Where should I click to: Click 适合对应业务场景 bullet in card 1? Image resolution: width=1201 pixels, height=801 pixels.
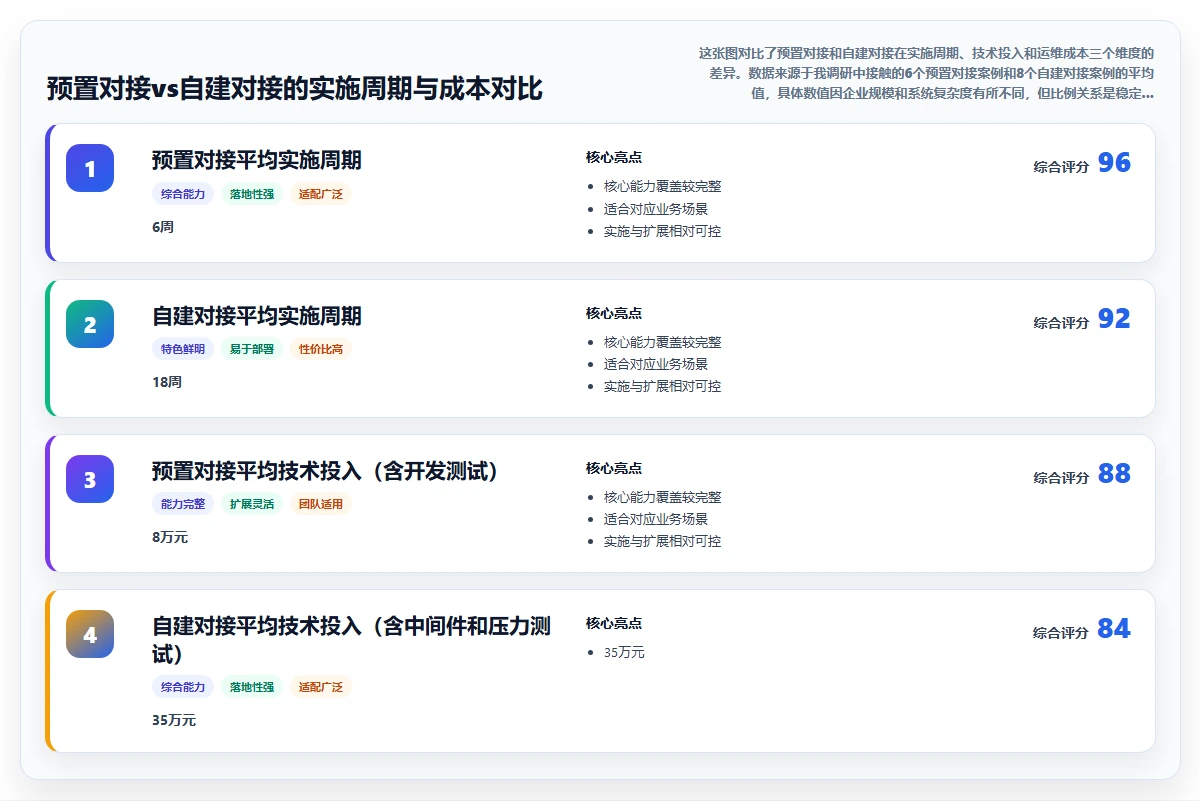[656, 209]
